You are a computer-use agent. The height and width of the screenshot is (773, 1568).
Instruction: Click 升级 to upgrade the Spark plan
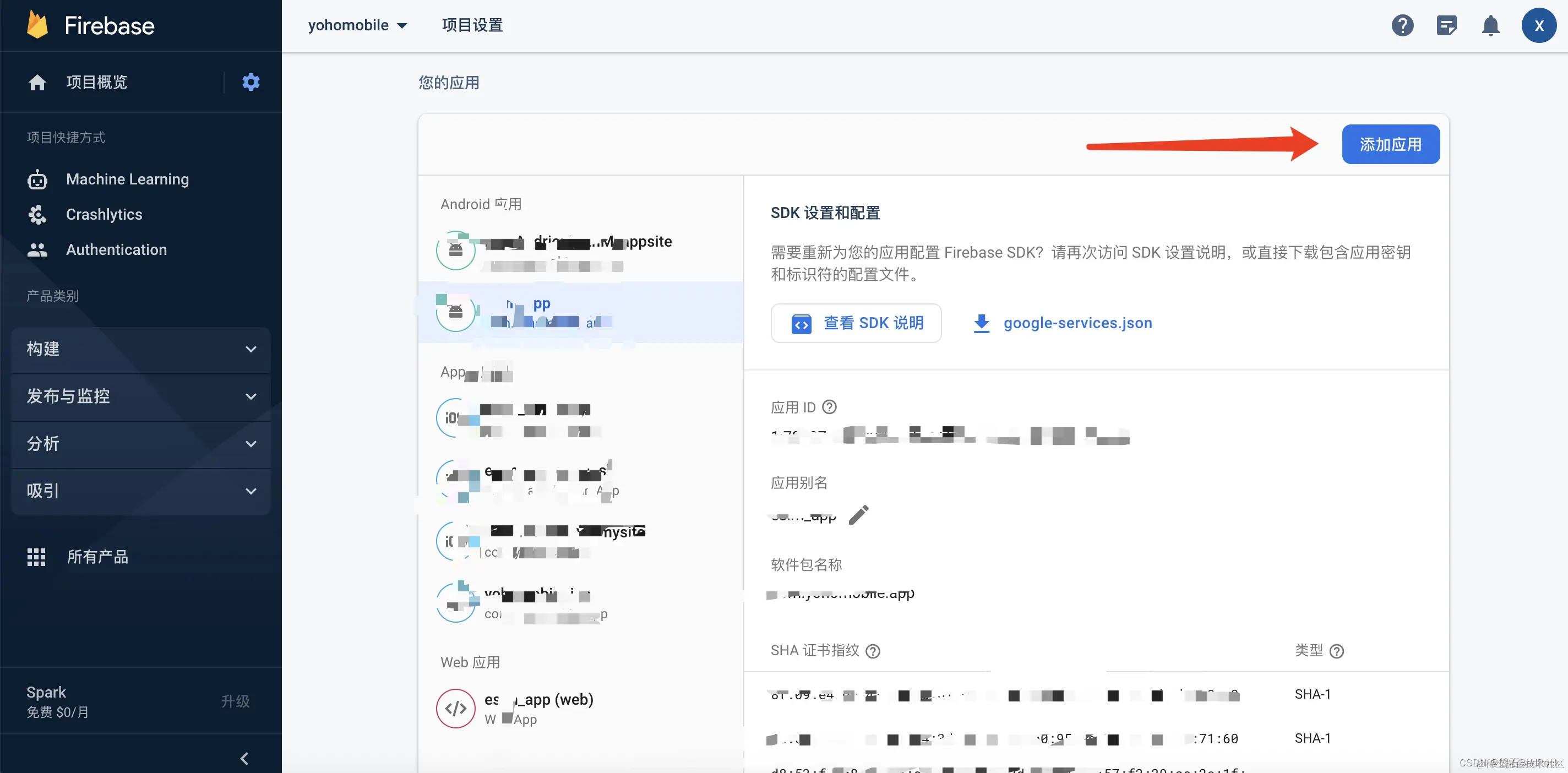[236, 701]
